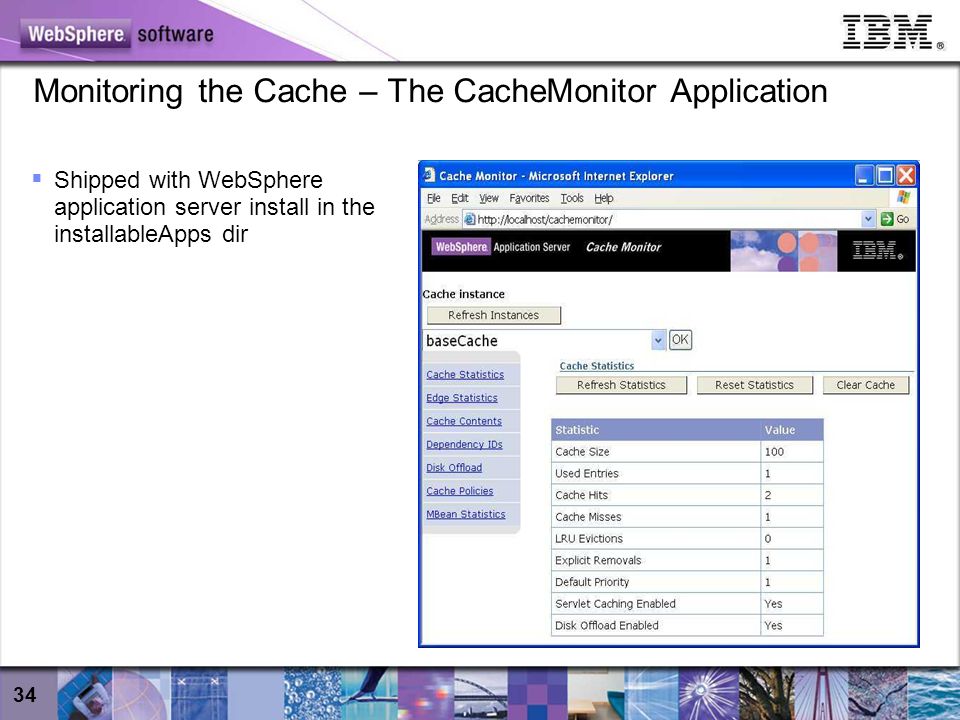Click the Go label in the address bar

click(x=902, y=219)
